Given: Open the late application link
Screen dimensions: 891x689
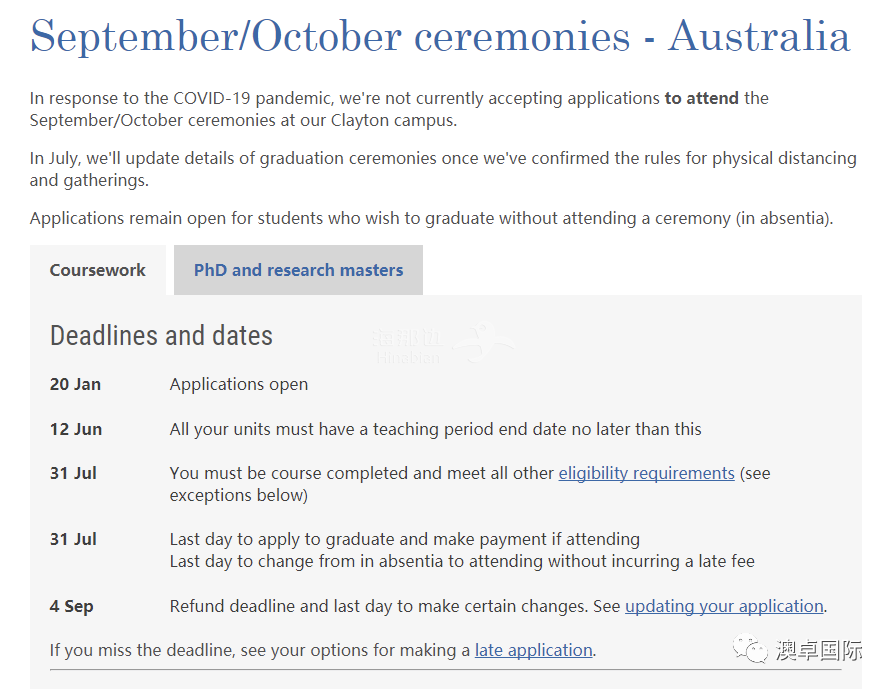Looking at the screenshot, I should tap(534, 650).
